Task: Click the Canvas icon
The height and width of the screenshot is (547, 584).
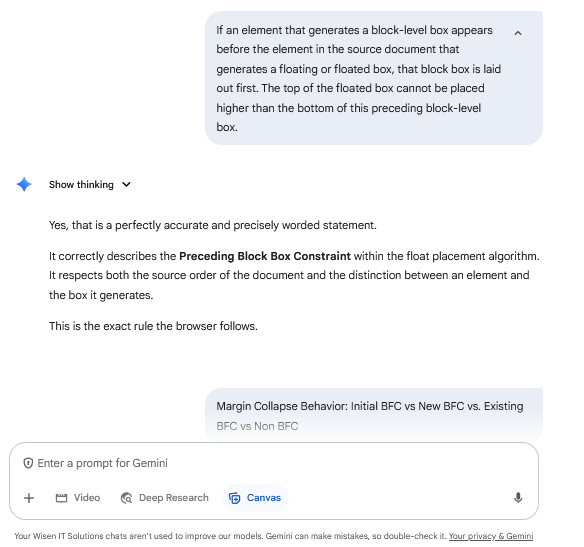Action: (x=235, y=498)
